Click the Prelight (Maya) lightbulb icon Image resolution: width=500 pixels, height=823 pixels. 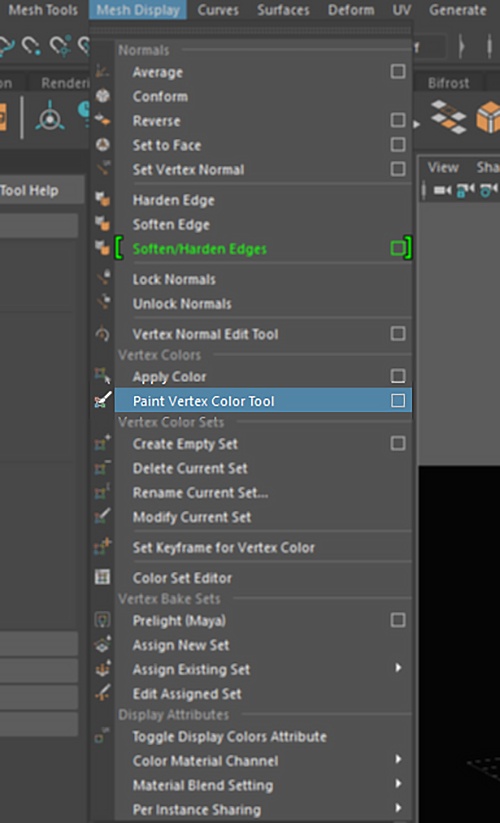[102, 620]
